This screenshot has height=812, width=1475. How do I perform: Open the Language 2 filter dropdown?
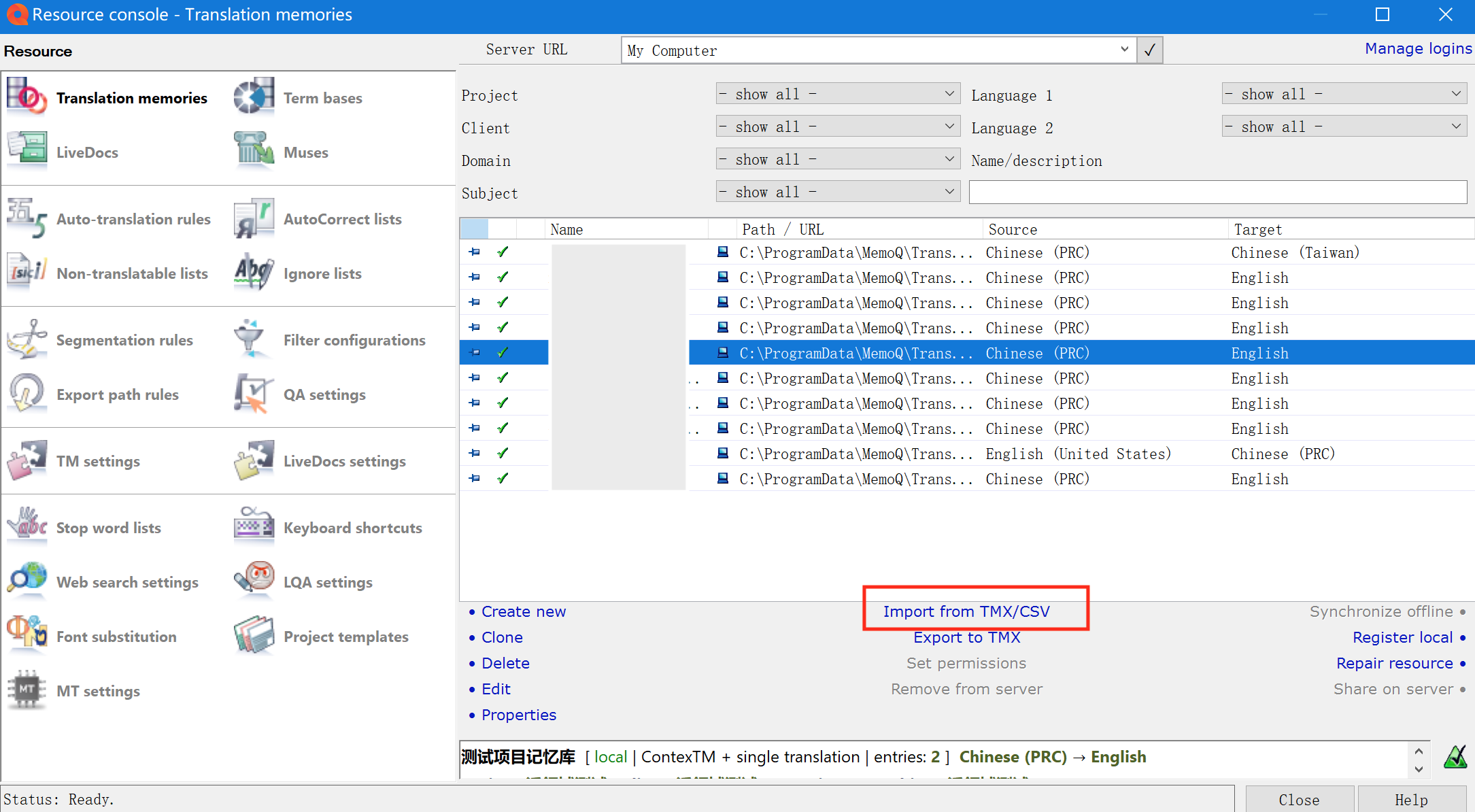[x=1344, y=126]
